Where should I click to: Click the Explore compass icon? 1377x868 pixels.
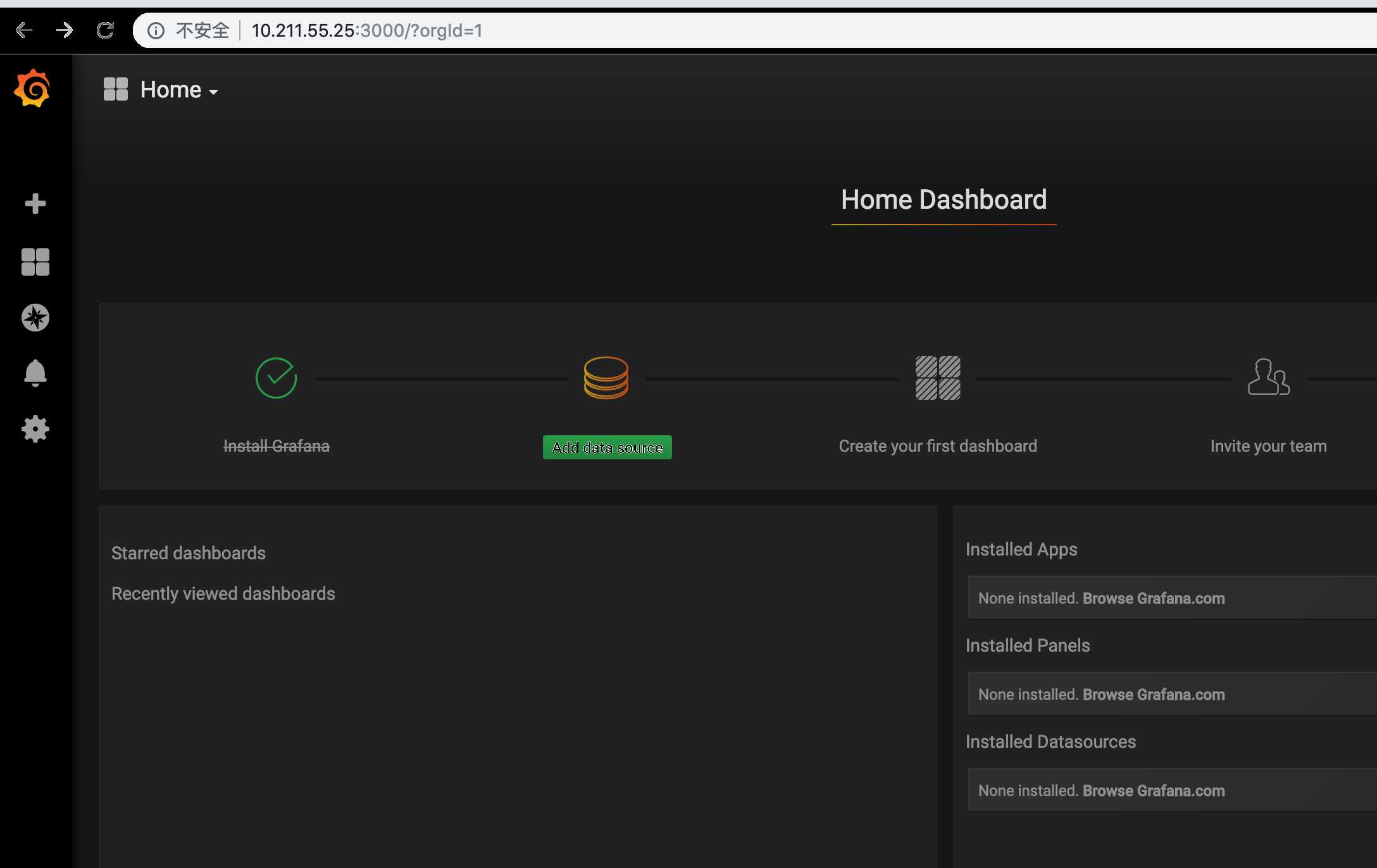35,317
